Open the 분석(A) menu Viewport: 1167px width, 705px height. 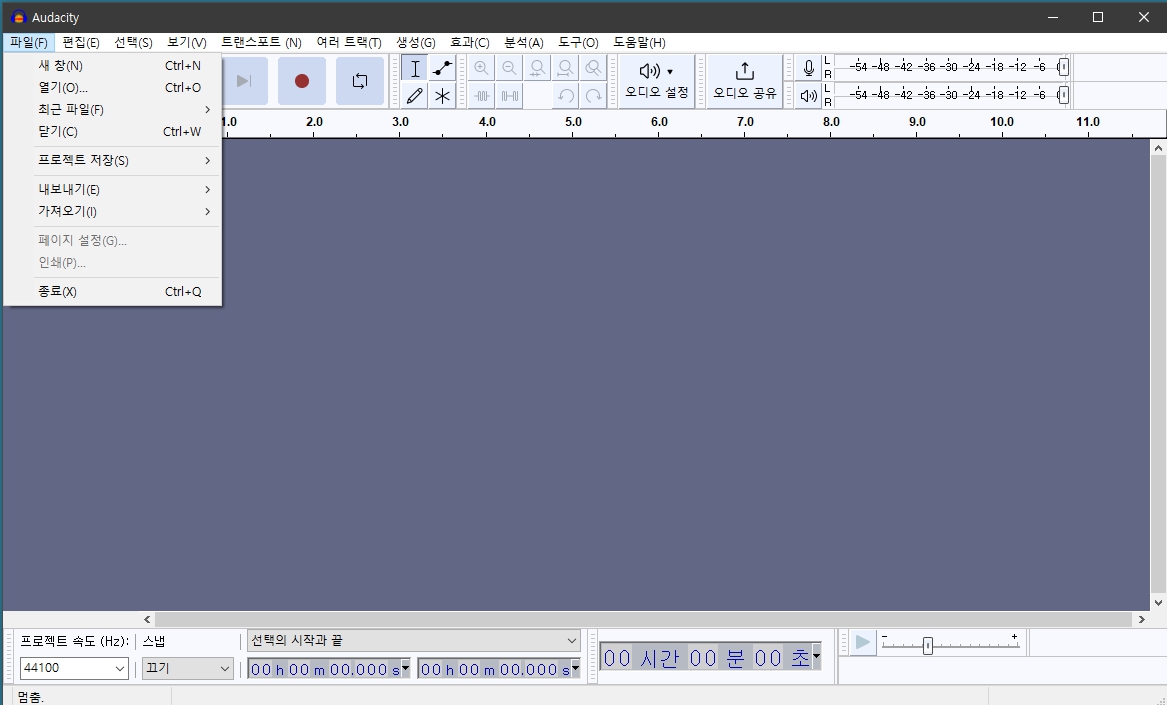[x=524, y=42]
